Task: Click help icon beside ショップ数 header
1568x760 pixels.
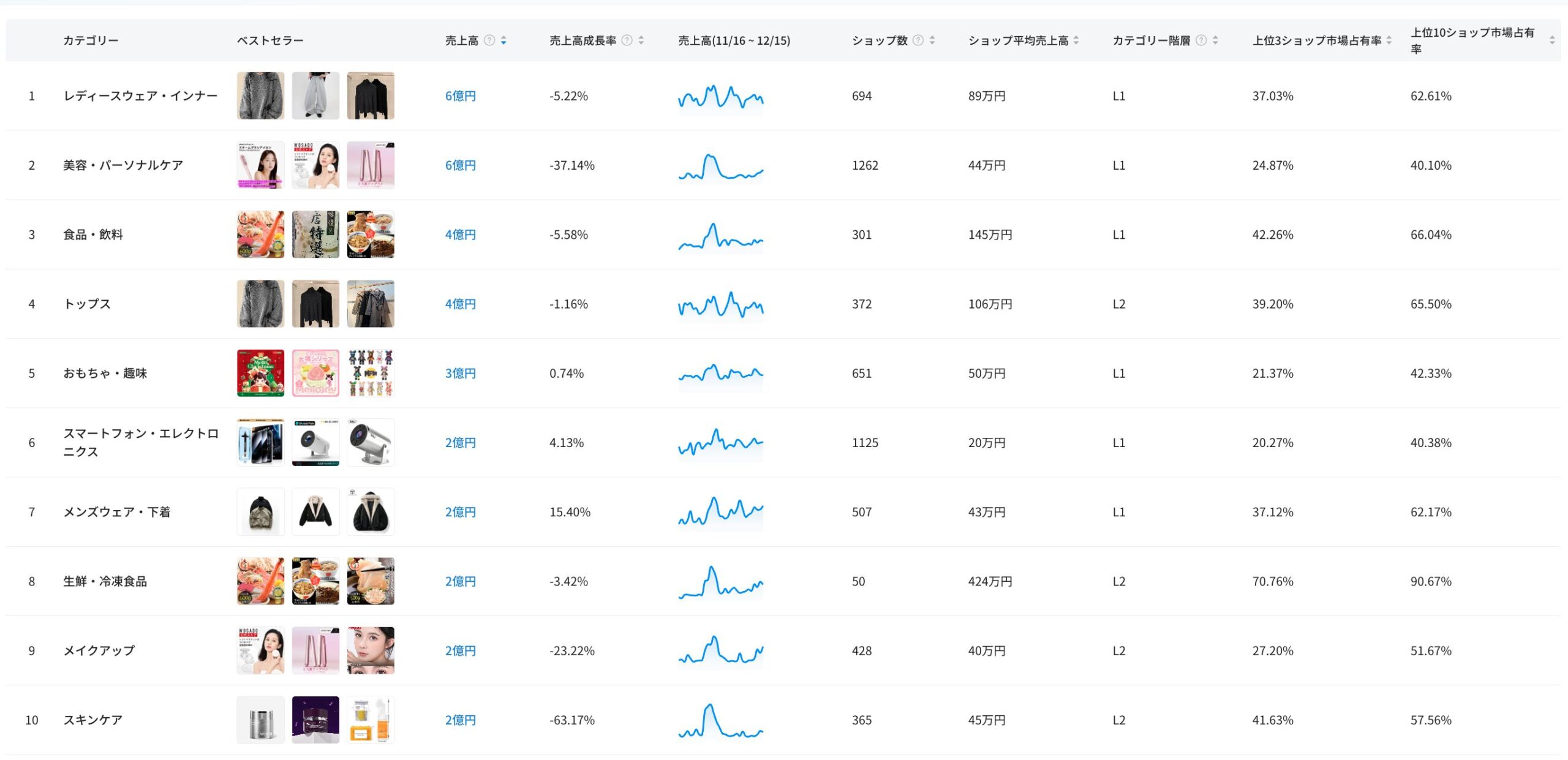Action: pos(918,40)
